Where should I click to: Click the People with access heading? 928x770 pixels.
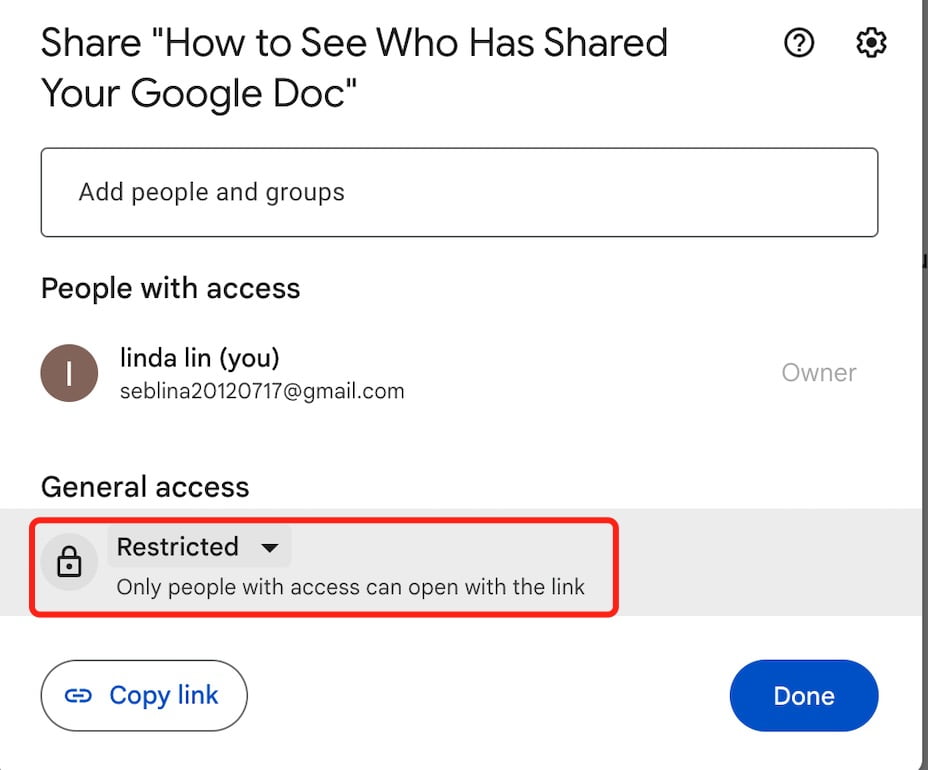coord(170,288)
